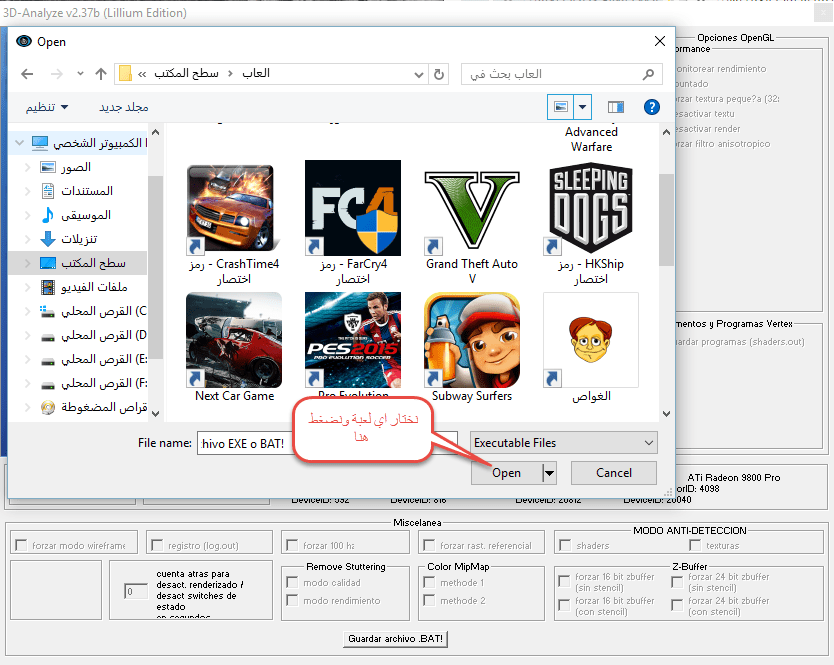Toggle the preview pane icon
Image resolution: width=834 pixels, height=665 pixels.
pos(615,107)
